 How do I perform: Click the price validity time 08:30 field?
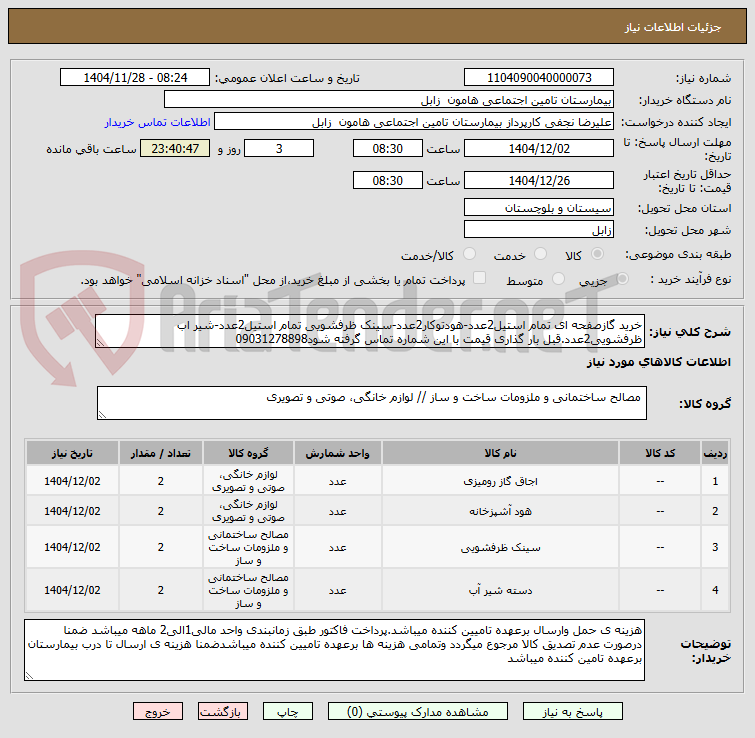388,180
